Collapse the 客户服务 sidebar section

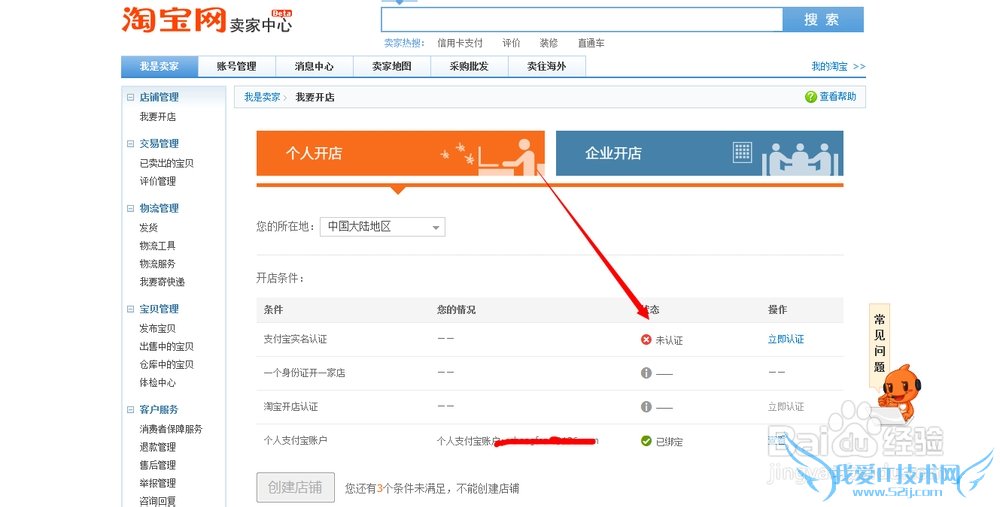click(130, 410)
